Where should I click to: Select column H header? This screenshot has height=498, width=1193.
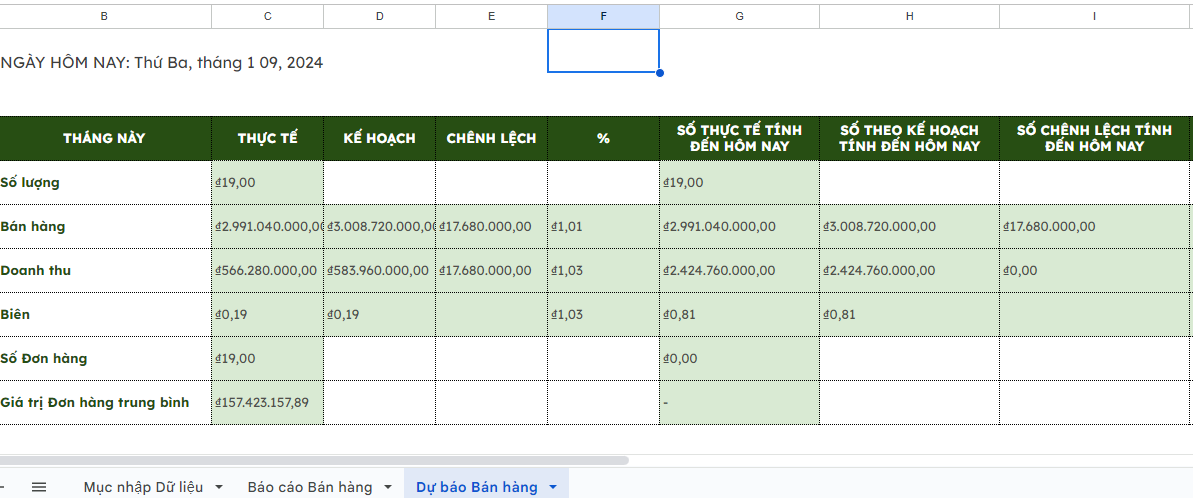pyautogui.click(x=910, y=16)
